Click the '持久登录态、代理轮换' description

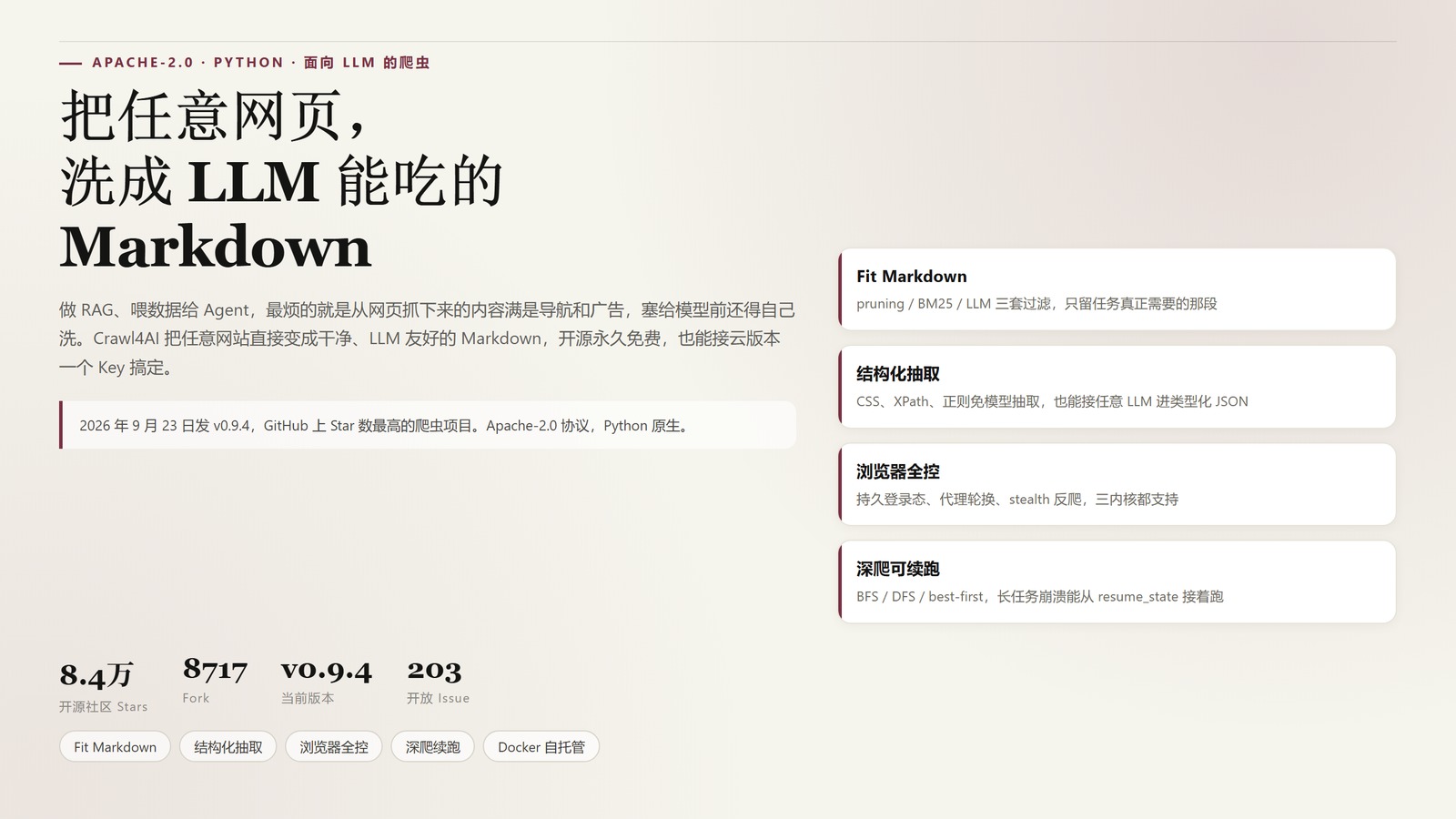(1017, 500)
